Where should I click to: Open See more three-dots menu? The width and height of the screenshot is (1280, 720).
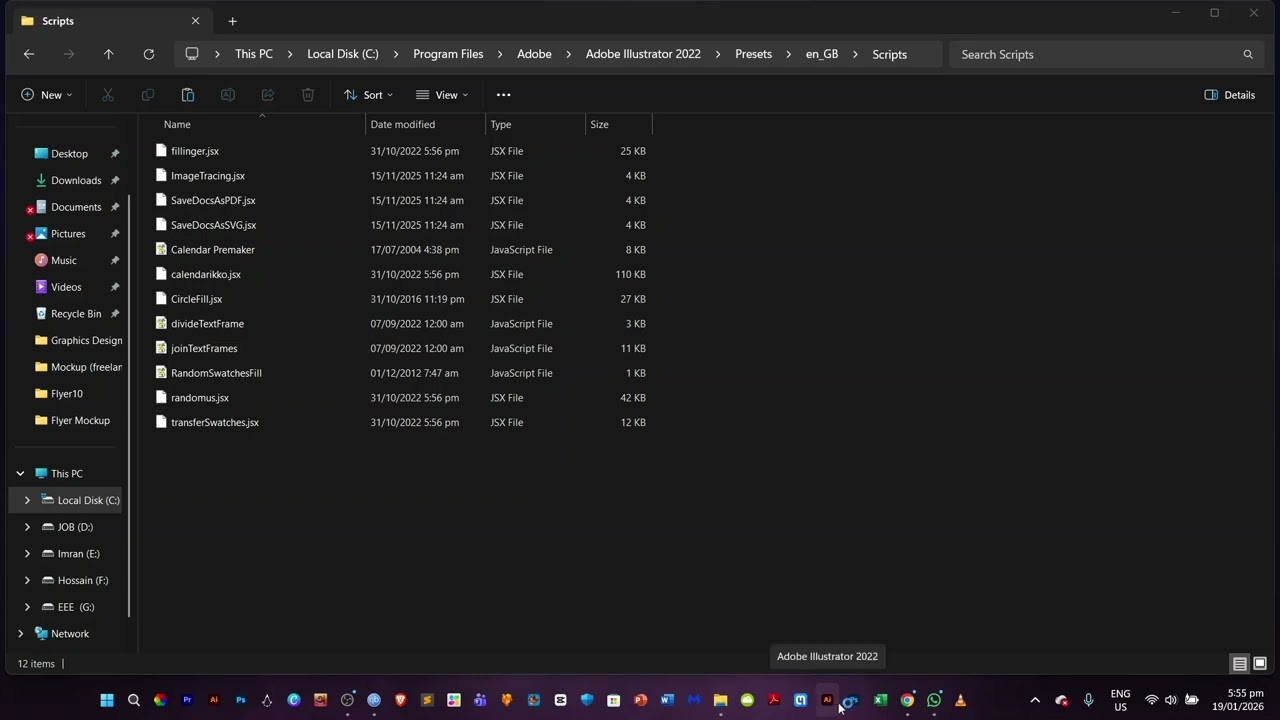[x=504, y=95]
